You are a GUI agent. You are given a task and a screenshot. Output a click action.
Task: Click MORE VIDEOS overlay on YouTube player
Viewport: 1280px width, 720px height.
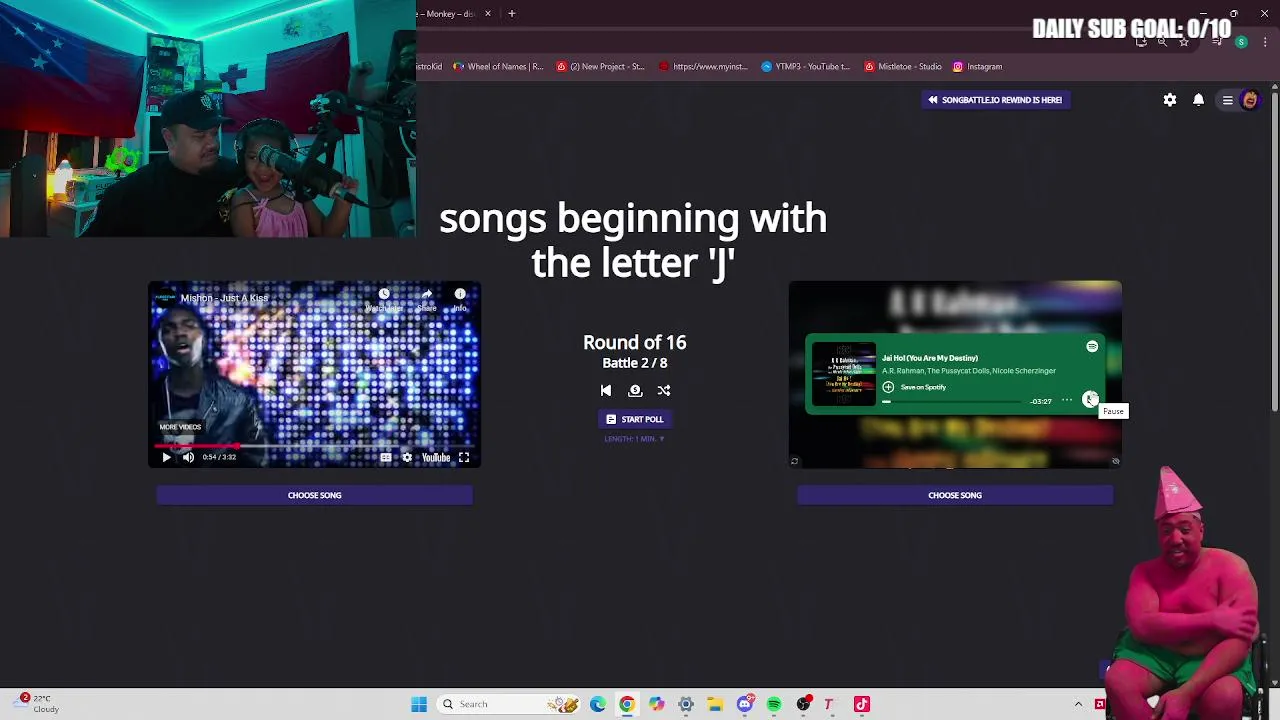180,427
